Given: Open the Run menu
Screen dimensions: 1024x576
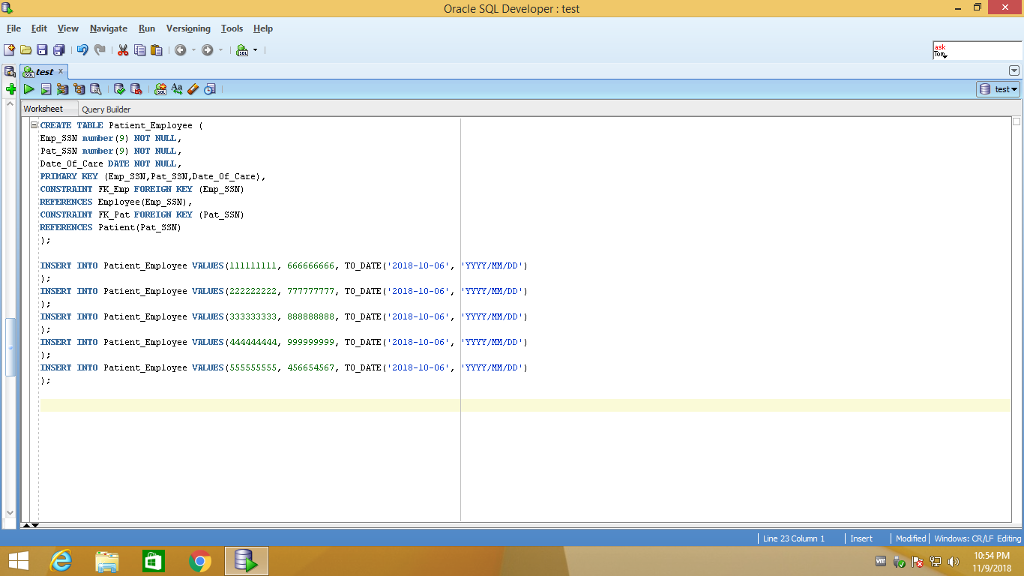Looking at the screenshot, I should coord(147,29).
